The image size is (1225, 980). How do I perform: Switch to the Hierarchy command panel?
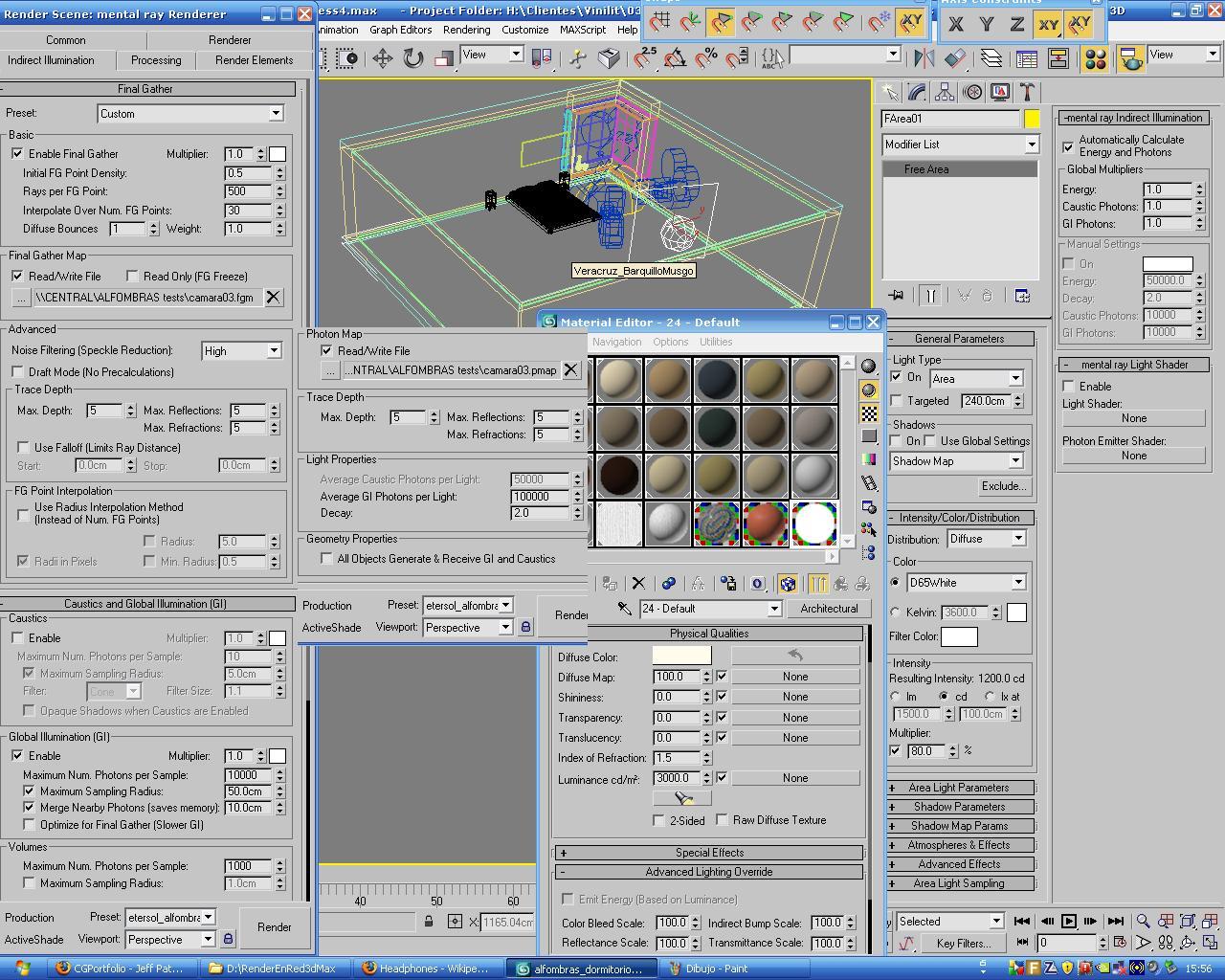coord(945,92)
